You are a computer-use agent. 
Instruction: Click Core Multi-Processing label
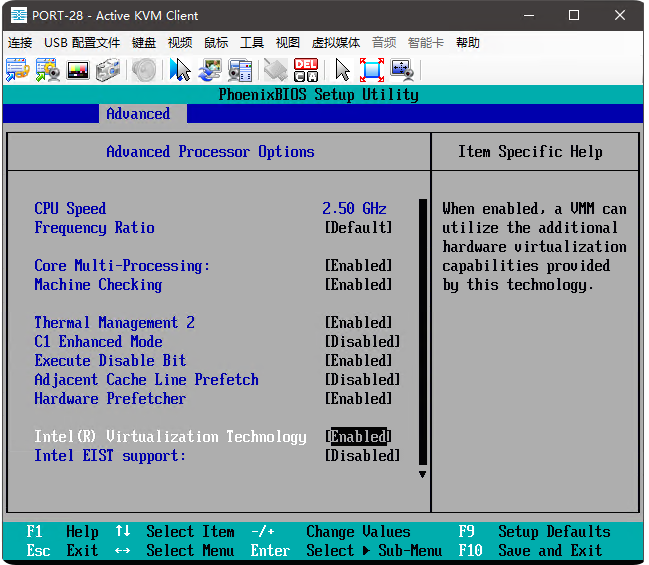pos(122,266)
